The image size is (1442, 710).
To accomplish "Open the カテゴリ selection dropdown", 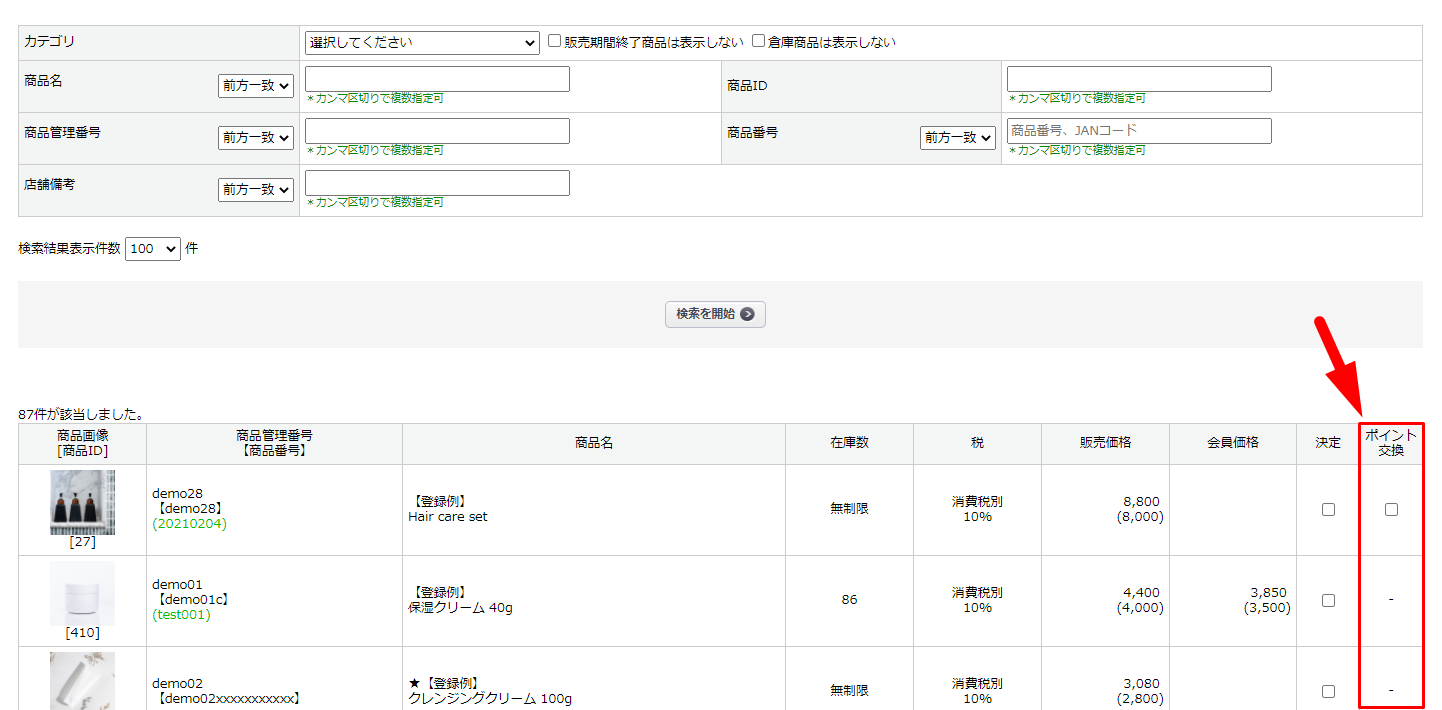I will (x=422, y=43).
